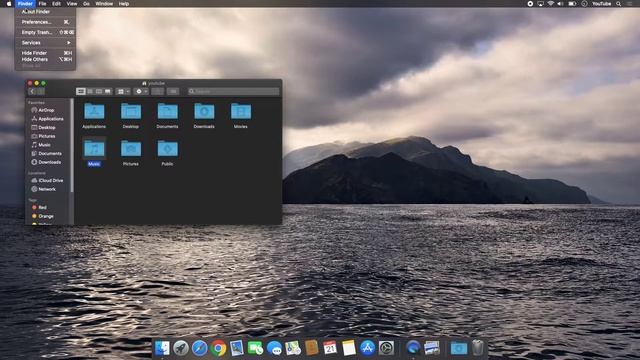640x360 pixels.
Task: Open the Go menu
Action: point(87,4)
